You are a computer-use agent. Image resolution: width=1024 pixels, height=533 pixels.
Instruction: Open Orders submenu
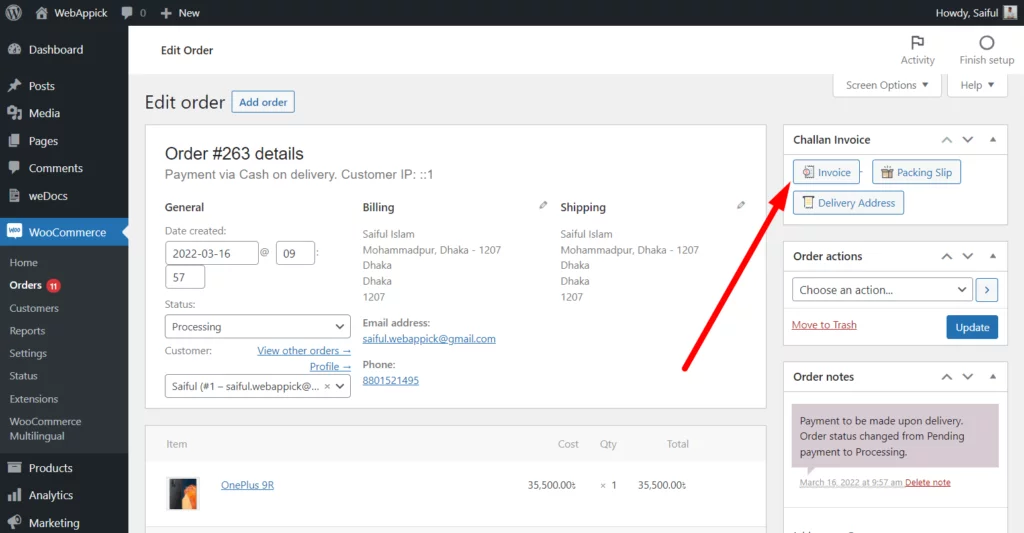25,285
